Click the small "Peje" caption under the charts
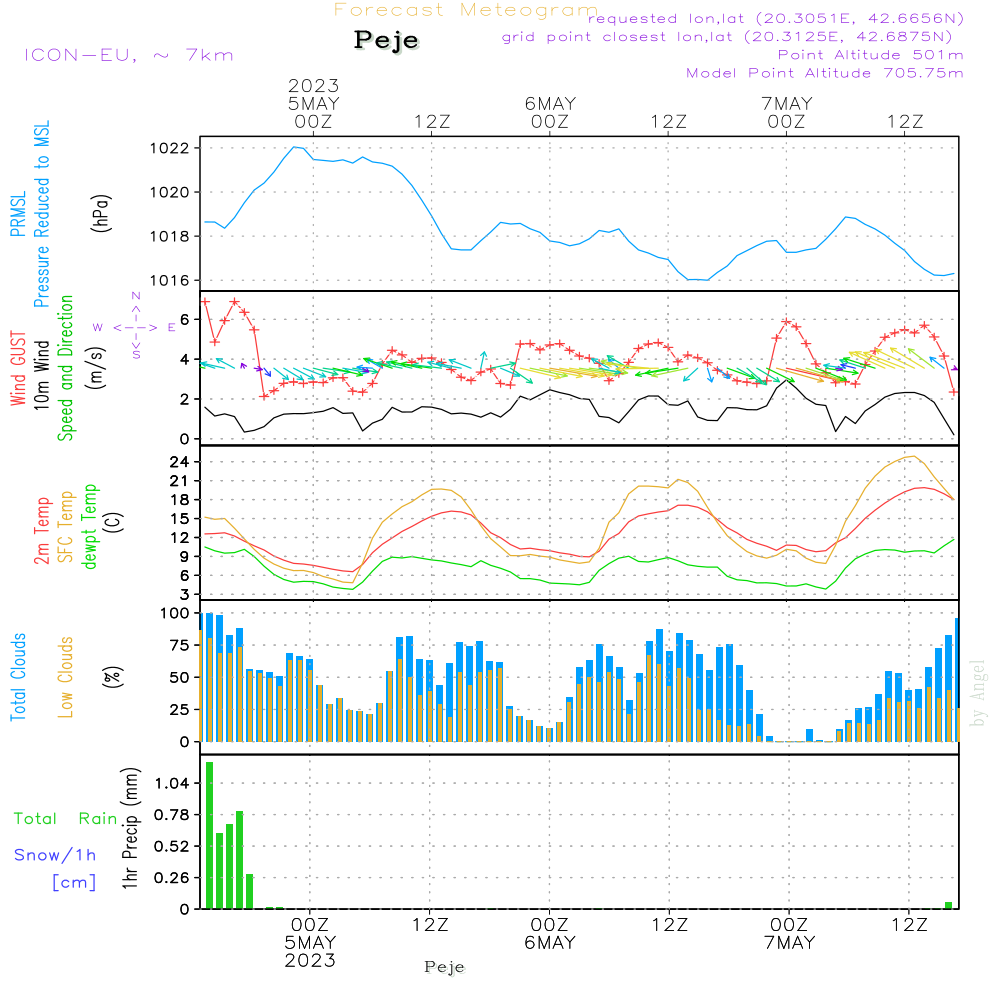 (445, 967)
